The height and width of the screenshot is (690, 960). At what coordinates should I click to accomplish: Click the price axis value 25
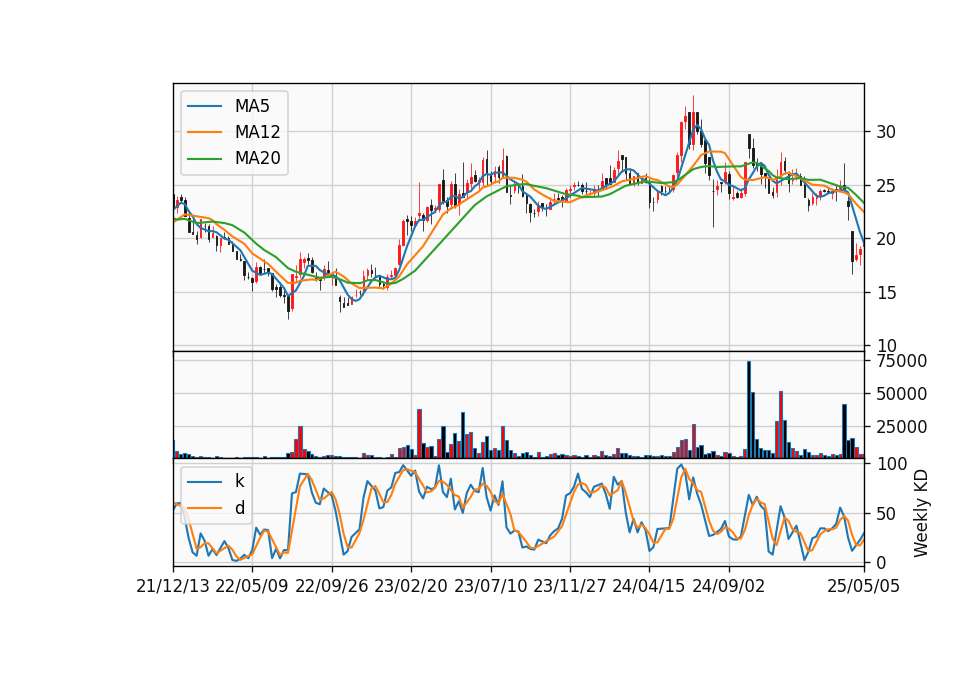point(886,186)
